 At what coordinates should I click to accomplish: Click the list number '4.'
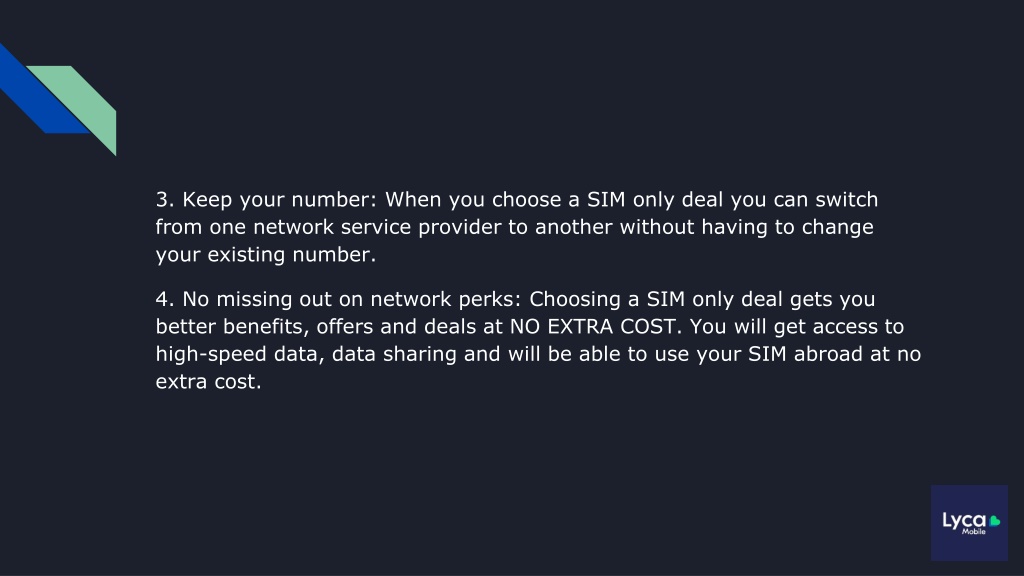(x=165, y=299)
